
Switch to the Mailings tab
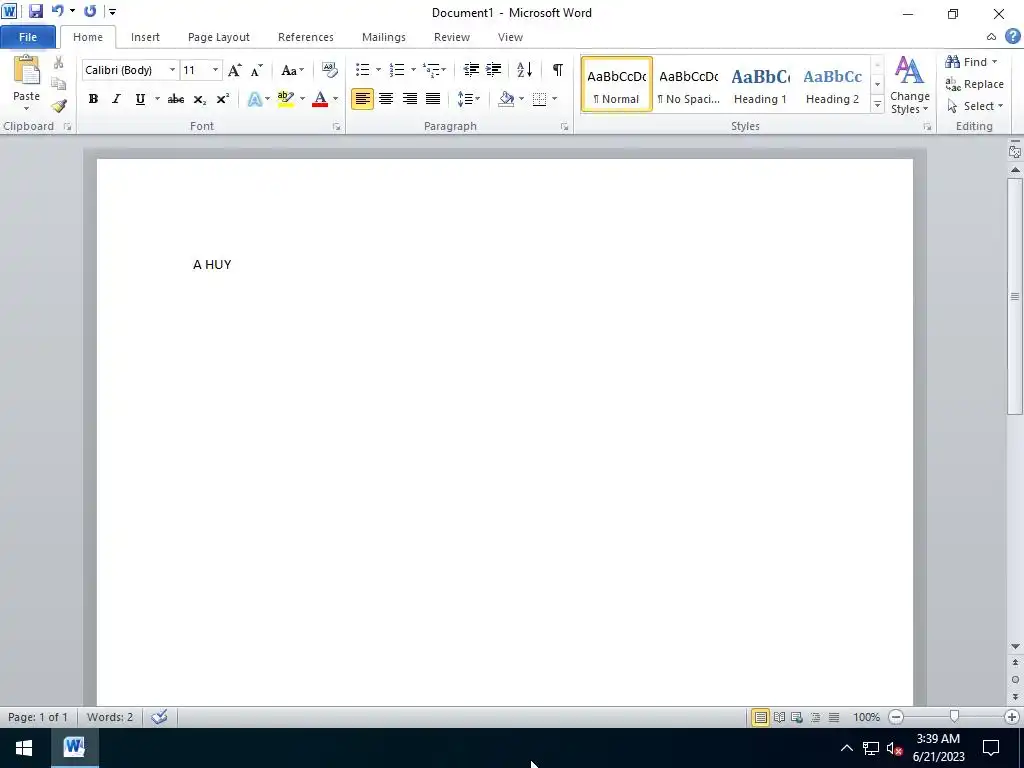(384, 37)
